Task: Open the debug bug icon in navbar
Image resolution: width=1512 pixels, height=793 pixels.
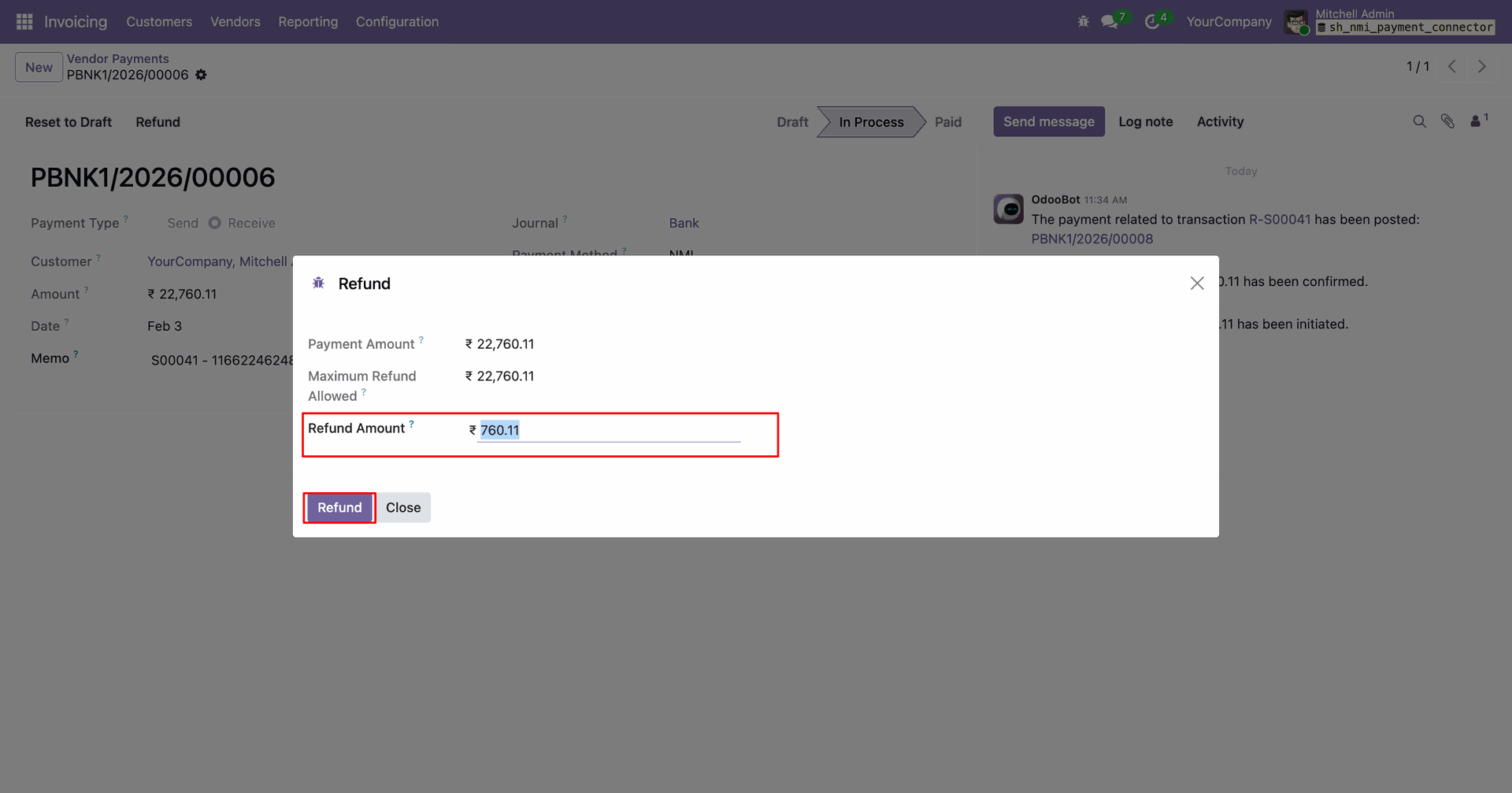Action: click(1084, 21)
